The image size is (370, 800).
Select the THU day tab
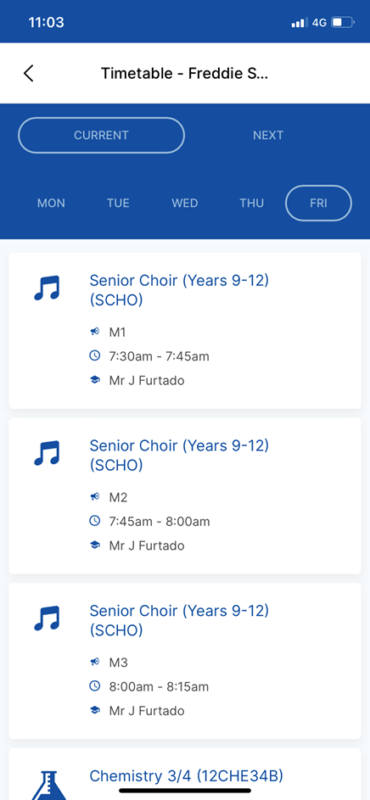[x=252, y=203]
